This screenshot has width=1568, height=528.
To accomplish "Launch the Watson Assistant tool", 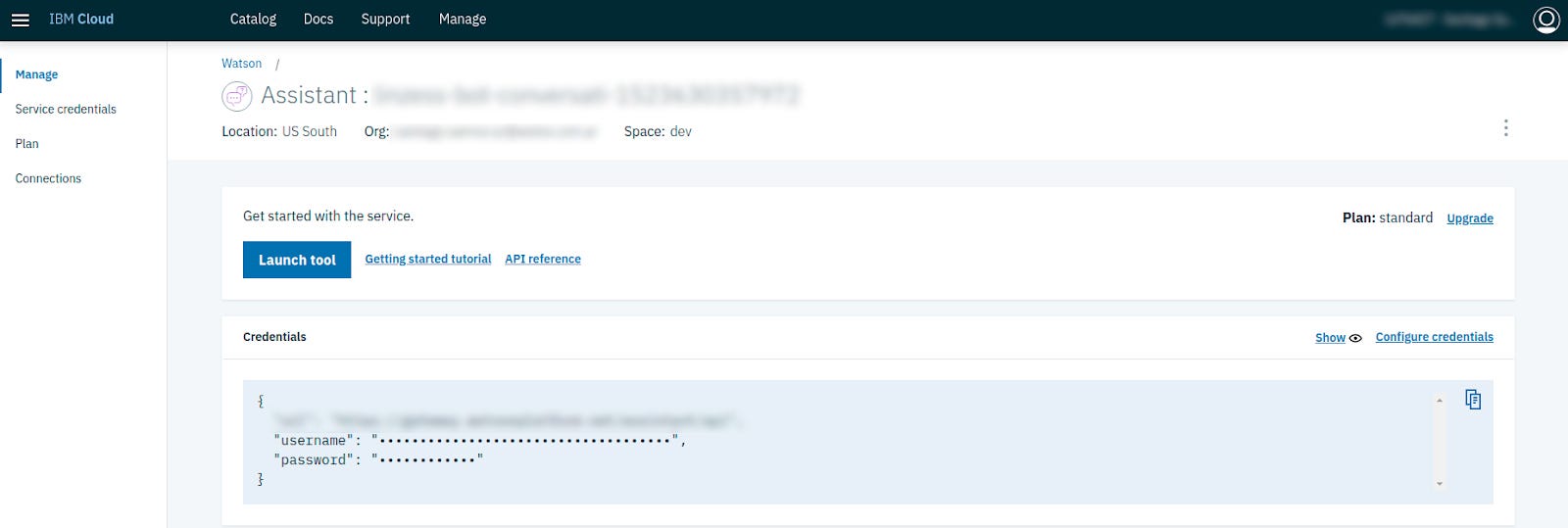I will point(297,260).
